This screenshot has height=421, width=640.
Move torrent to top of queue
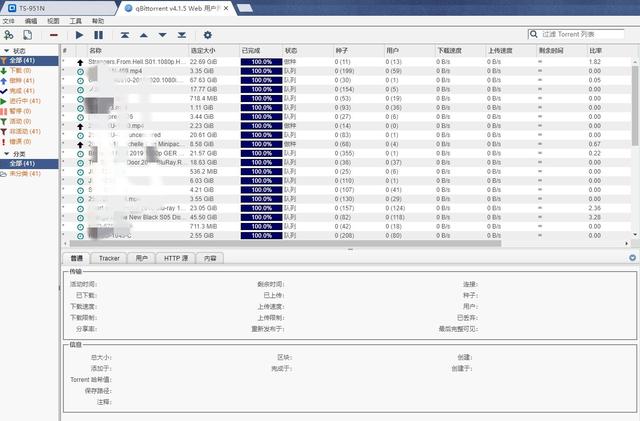coord(125,35)
